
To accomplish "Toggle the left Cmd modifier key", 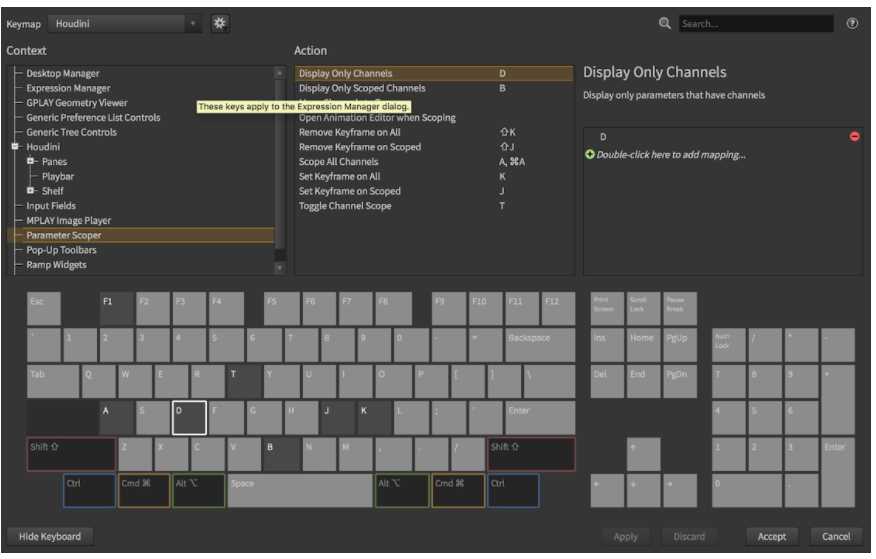I will coord(144,490).
